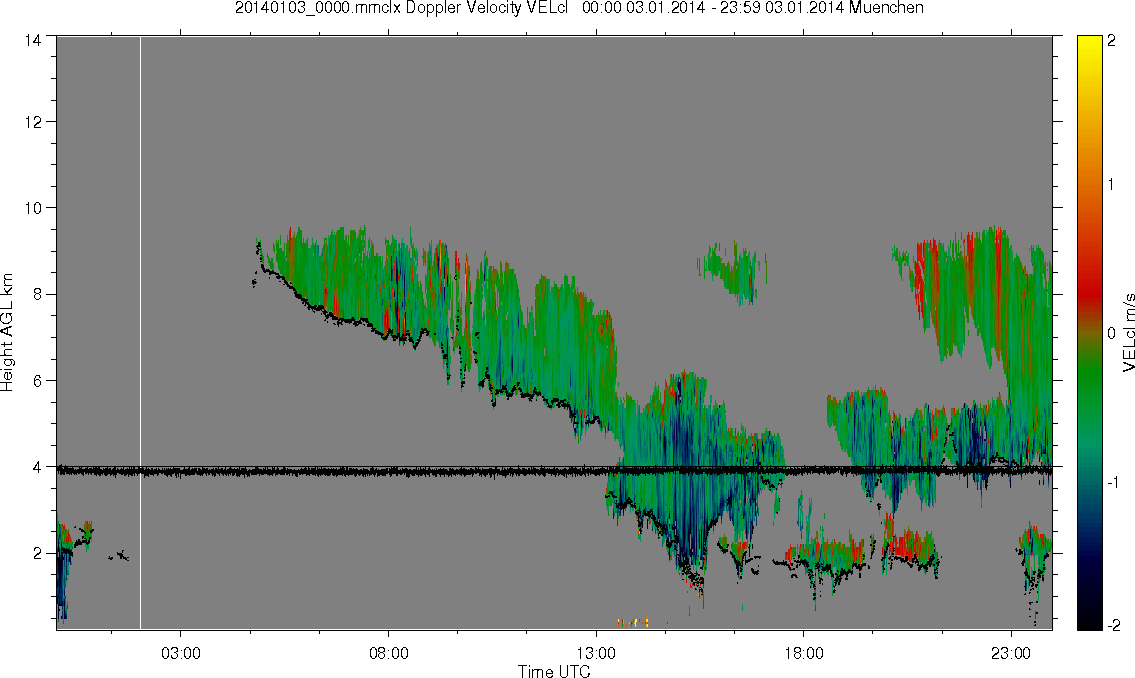Click the 23:00 time tick label
Screen dimensions: 1135x678
(1011, 654)
